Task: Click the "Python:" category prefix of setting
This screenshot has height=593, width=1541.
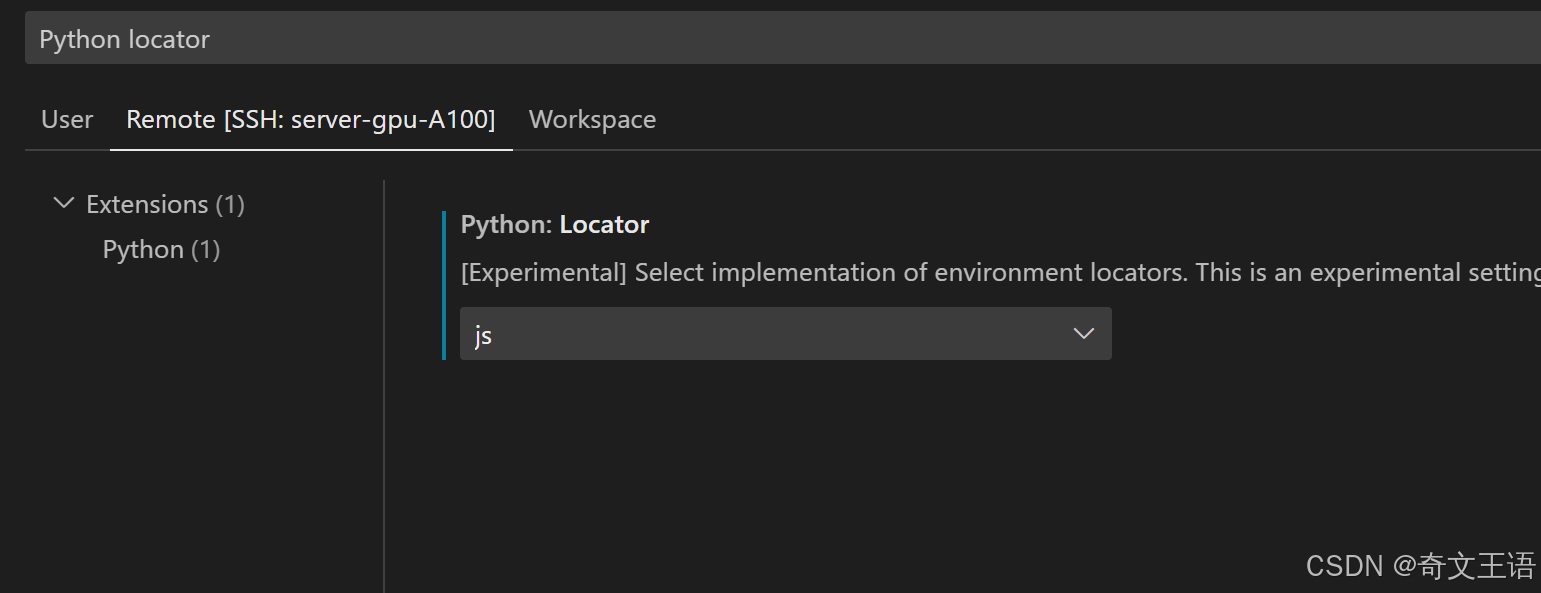Action: tap(506, 225)
